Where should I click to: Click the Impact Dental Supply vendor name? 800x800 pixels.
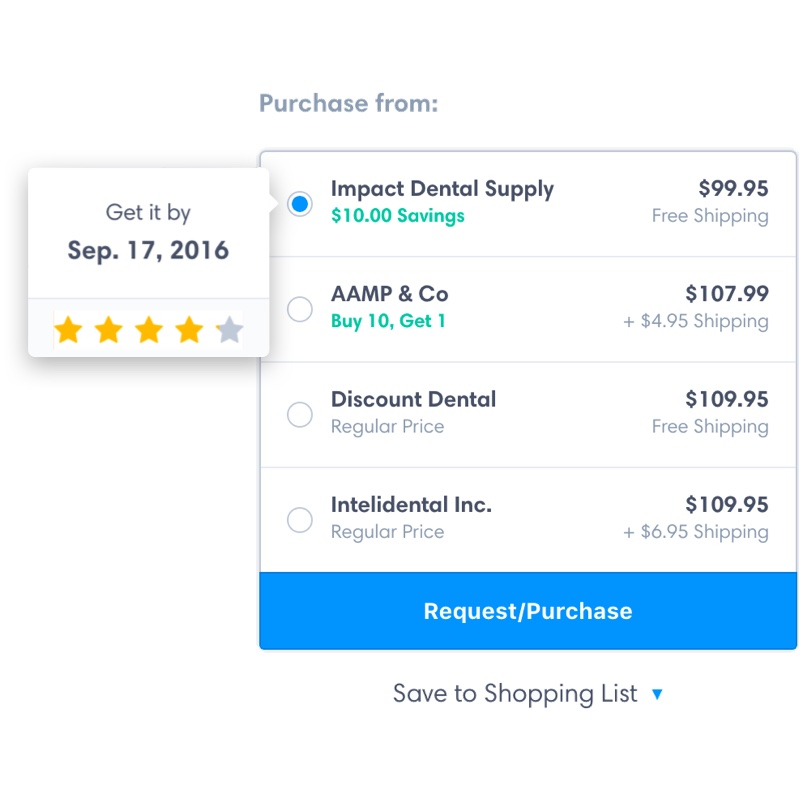442,189
